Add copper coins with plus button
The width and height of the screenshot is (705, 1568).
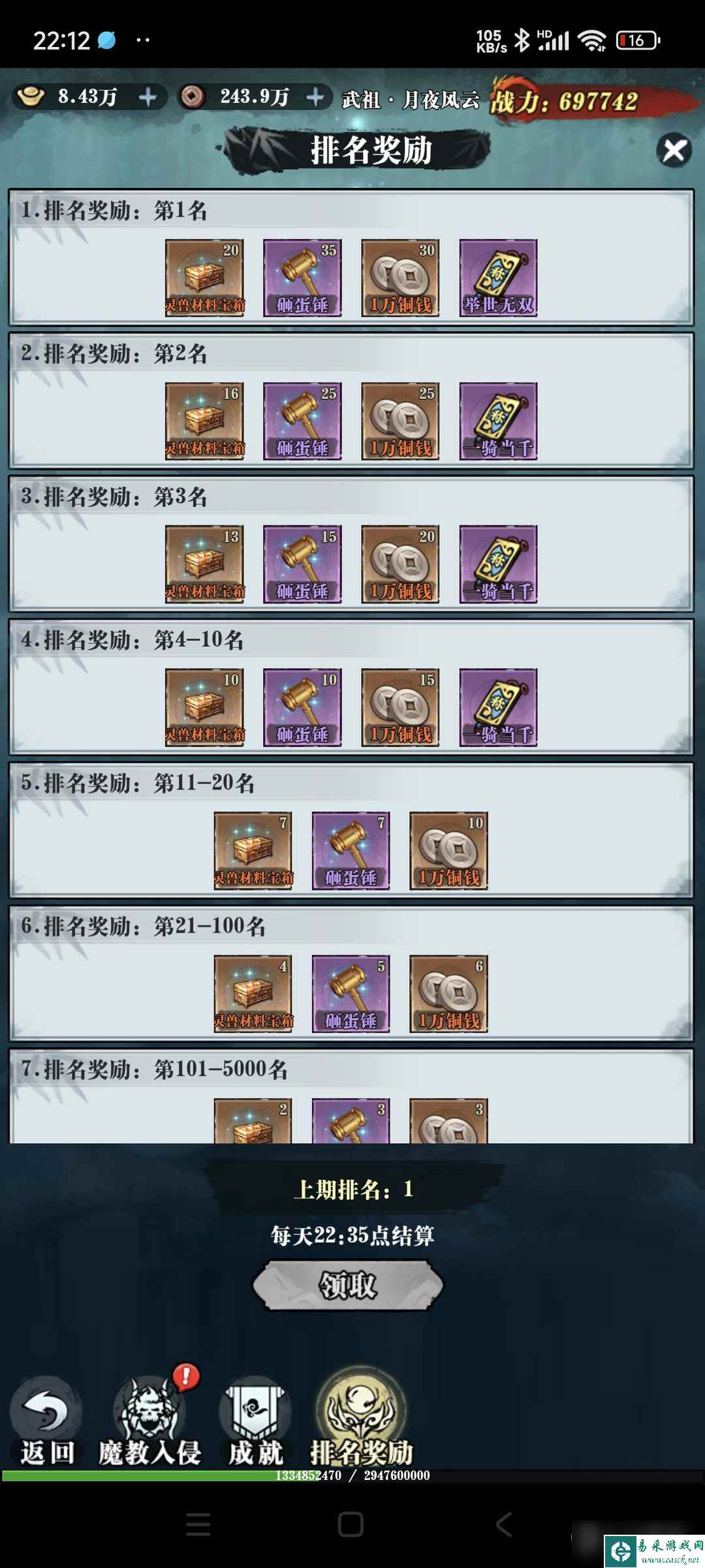pyautogui.click(x=315, y=98)
